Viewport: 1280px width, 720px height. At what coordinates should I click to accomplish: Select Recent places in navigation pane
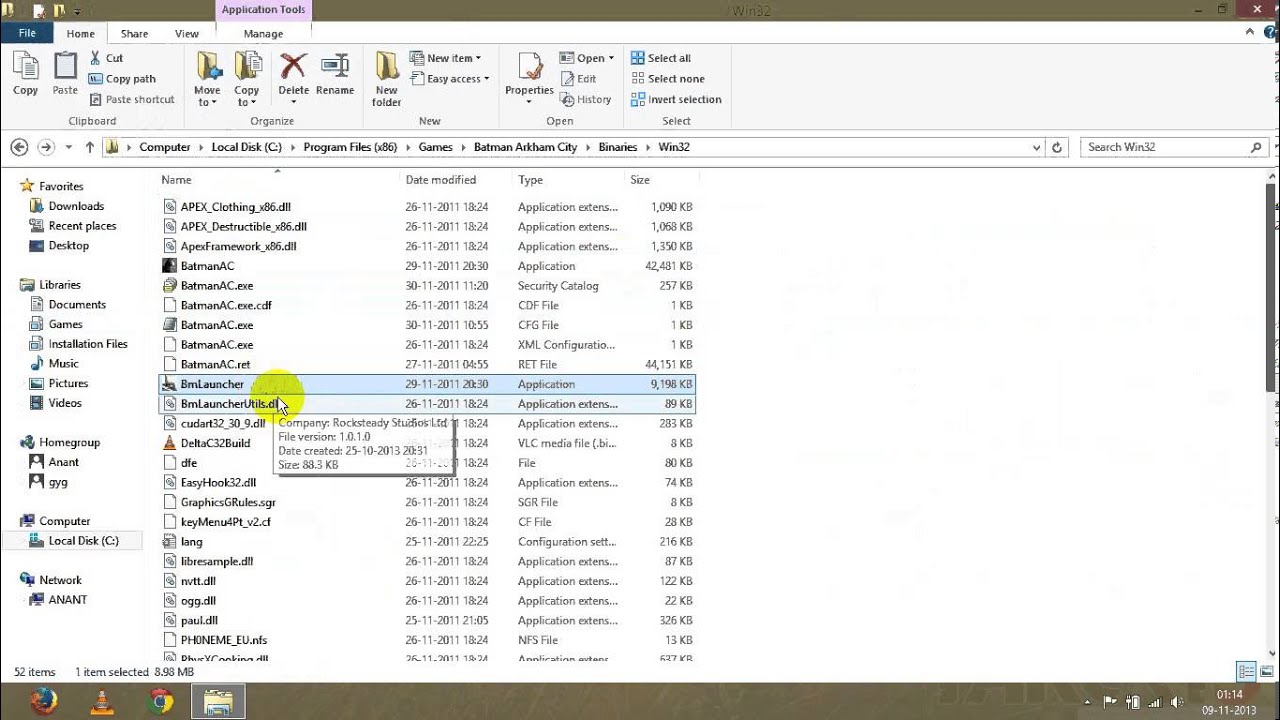coord(82,226)
